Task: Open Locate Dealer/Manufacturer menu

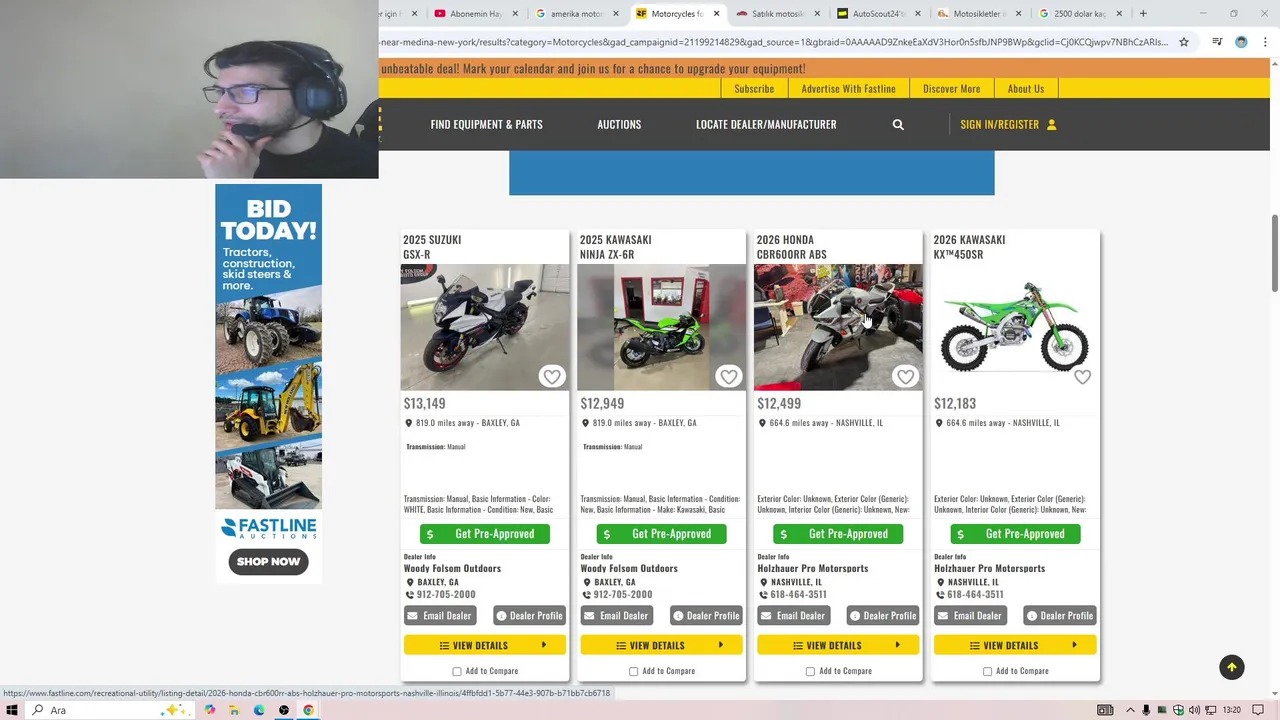Action: (x=766, y=124)
